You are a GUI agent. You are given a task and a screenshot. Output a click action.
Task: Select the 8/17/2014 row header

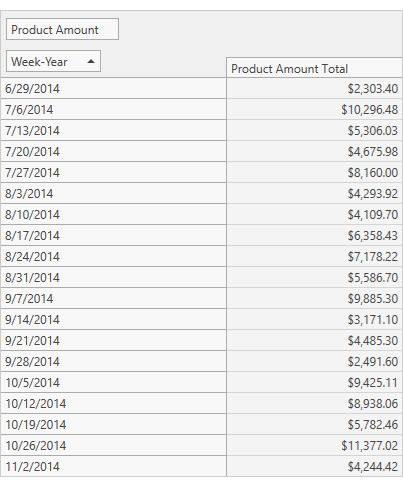(113, 235)
